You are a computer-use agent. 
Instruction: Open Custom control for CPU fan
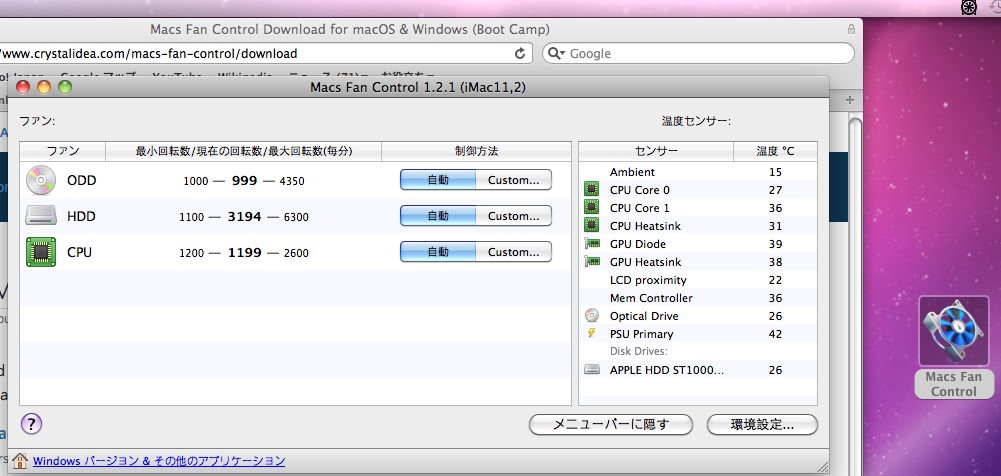click(x=513, y=252)
